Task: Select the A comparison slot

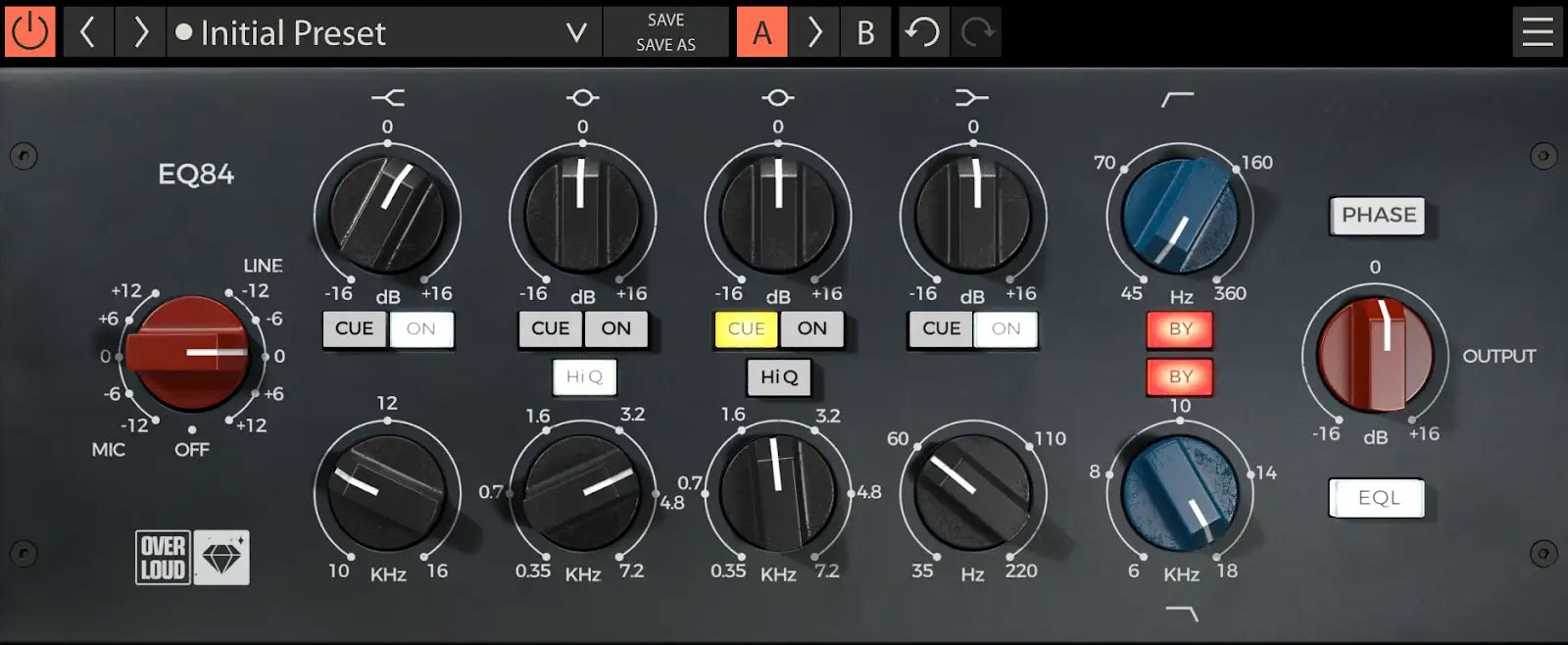Action: (761, 32)
